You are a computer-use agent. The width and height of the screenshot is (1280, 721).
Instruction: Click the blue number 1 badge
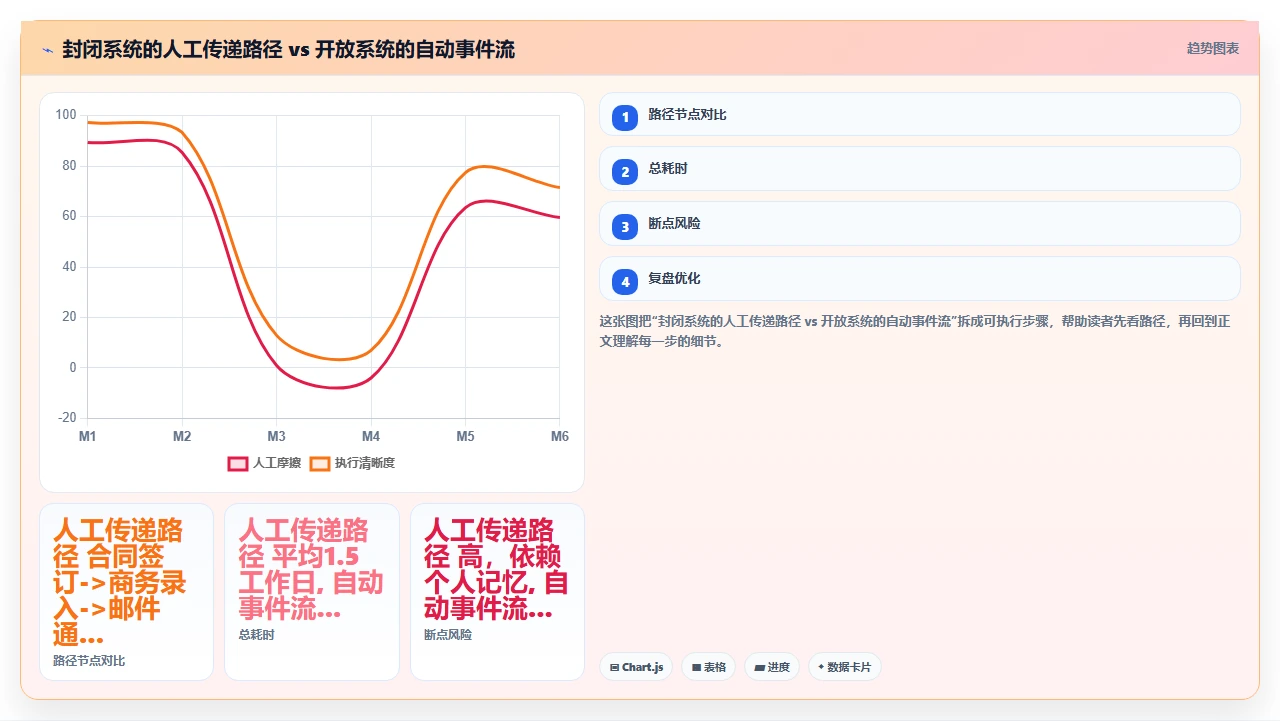(x=625, y=117)
